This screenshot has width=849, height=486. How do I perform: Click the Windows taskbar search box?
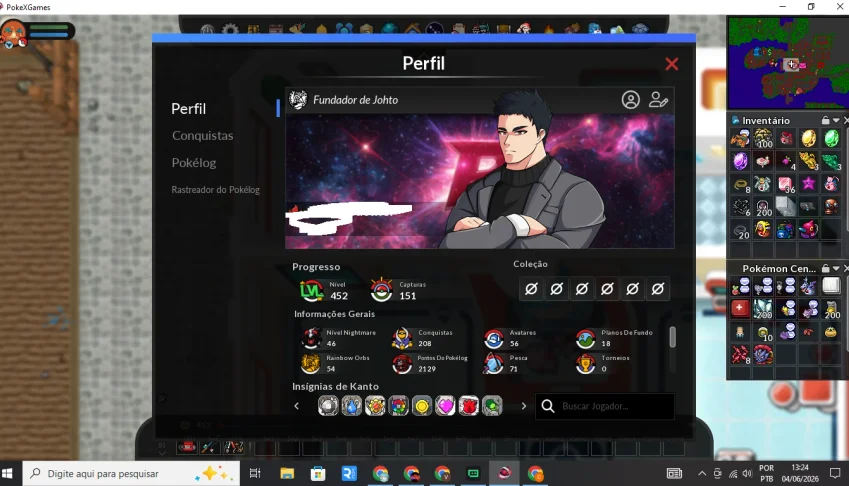(x=131, y=474)
